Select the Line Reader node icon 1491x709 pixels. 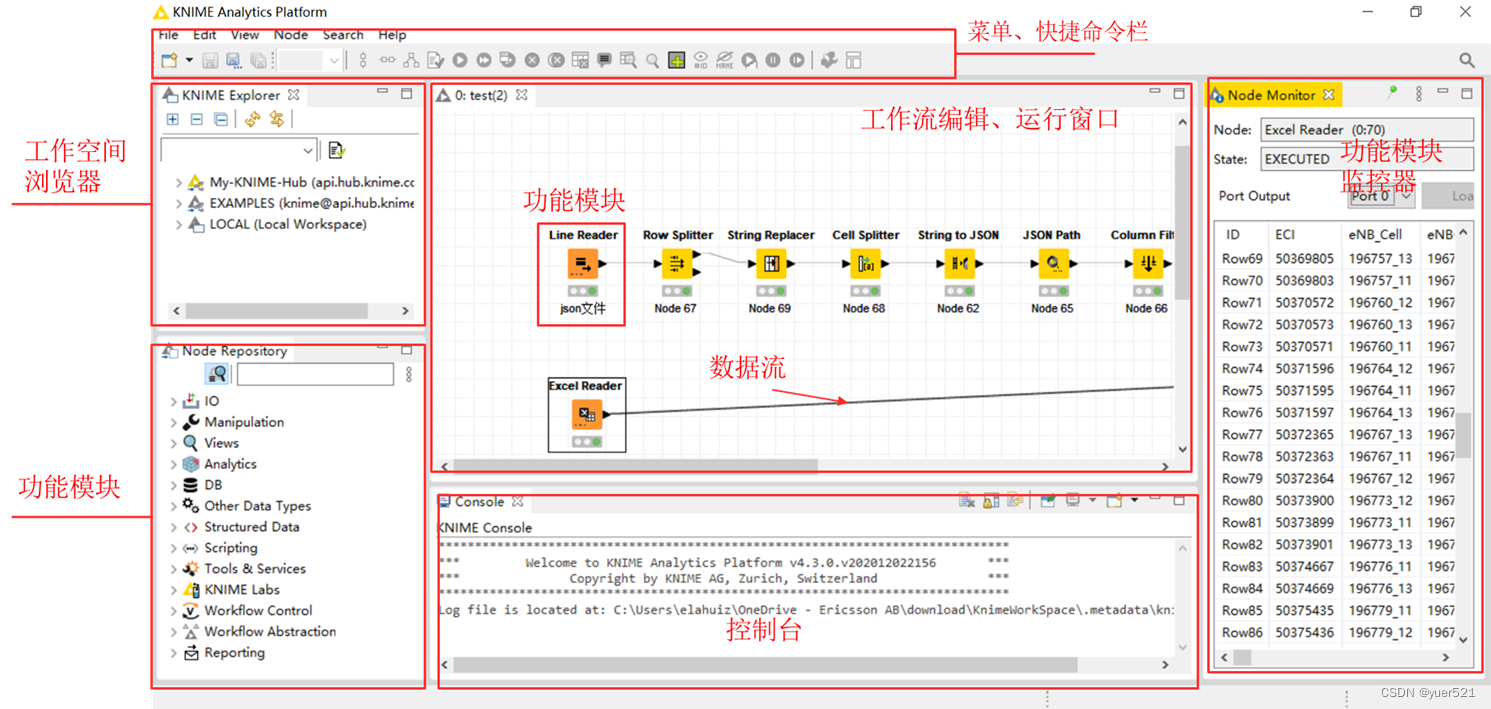pos(583,264)
